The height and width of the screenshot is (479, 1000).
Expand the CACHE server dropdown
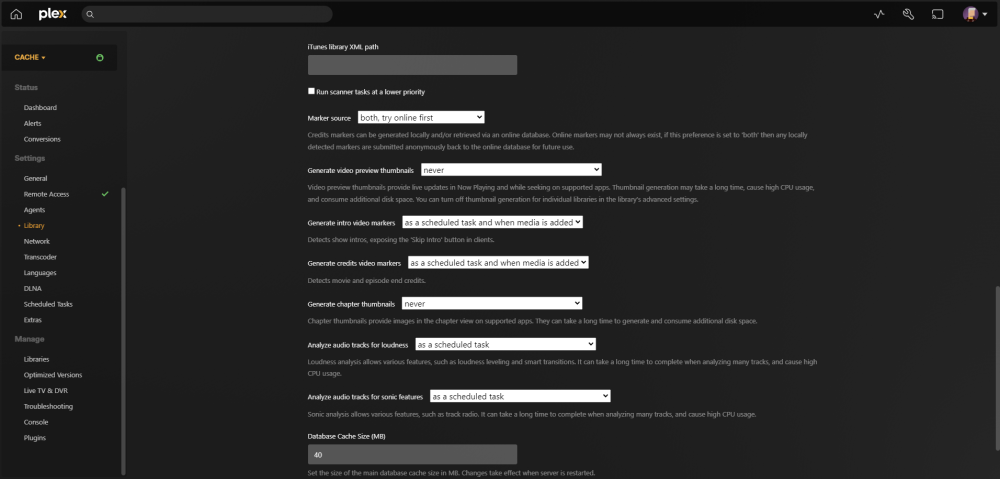(x=30, y=57)
